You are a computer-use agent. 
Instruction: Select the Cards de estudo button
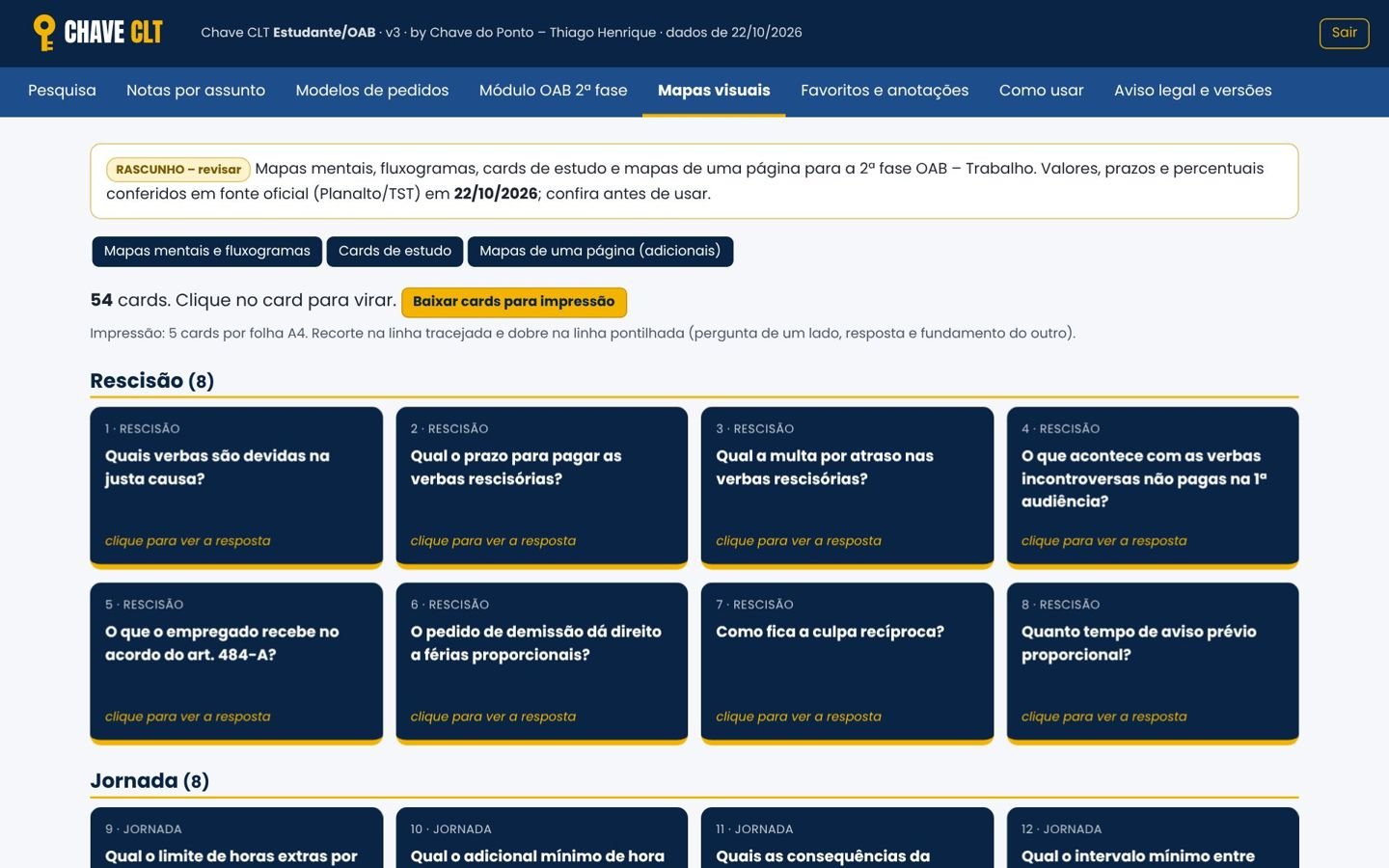[x=395, y=251]
